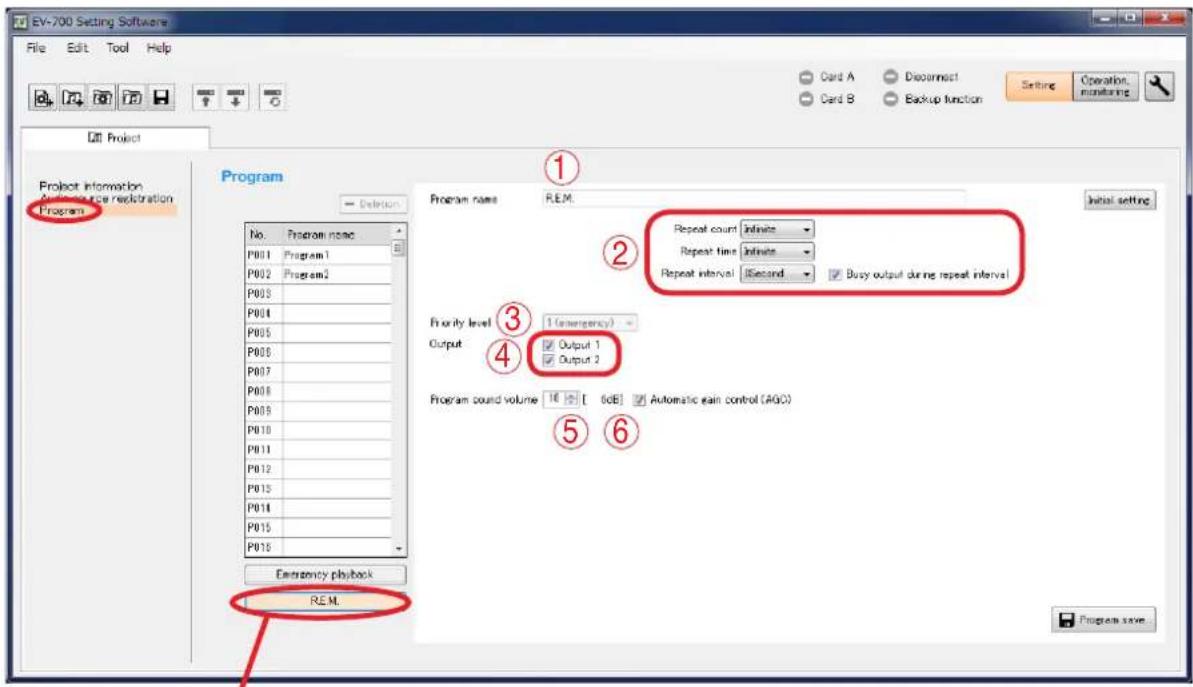Click the download-from-device down arrow icon
1193x687 pixels.
coord(236,97)
